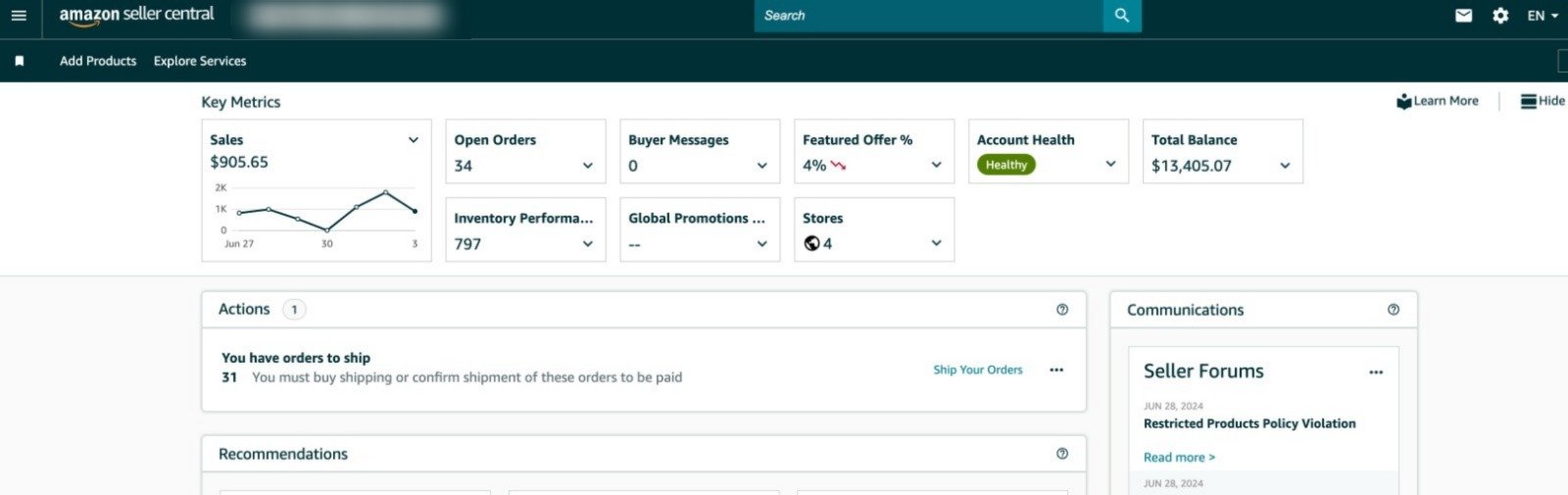Open more options for Seller Forums

(x=1376, y=372)
